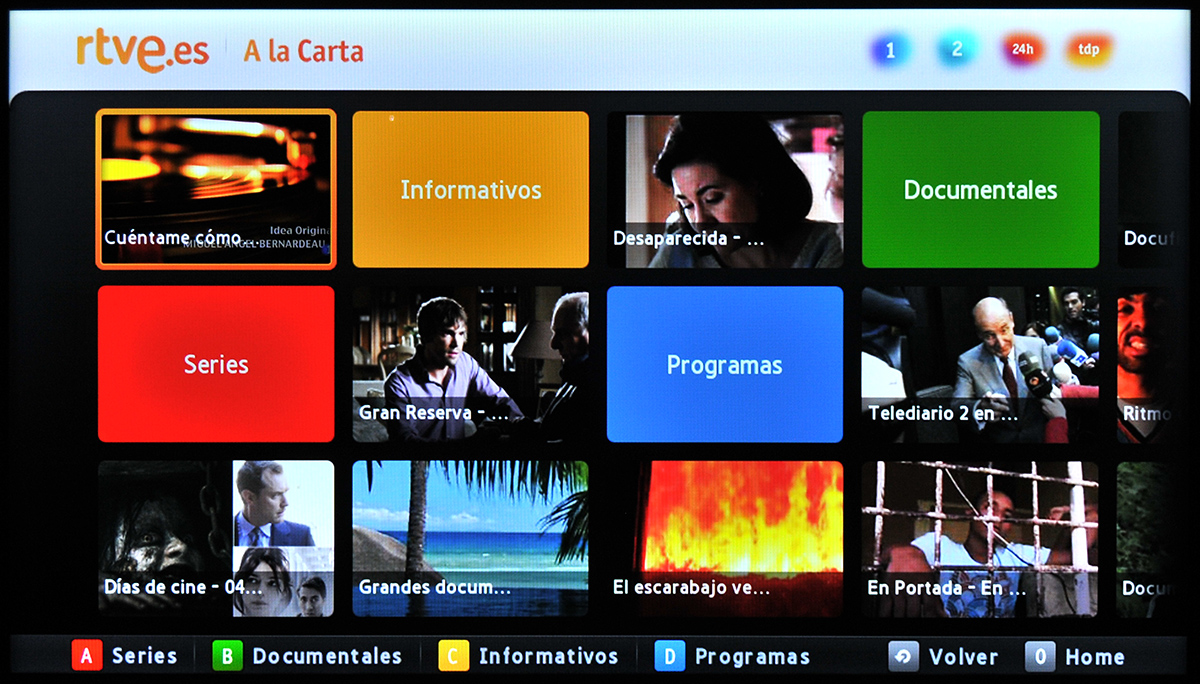Open the orange Informativos tile
Screen dimensions: 1200x684
click(x=471, y=190)
